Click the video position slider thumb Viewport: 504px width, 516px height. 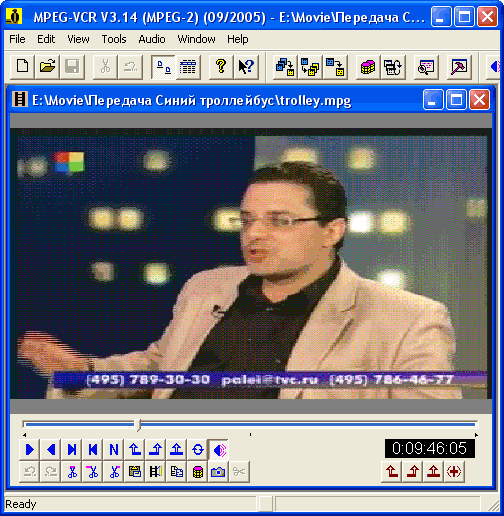(x=138, y=425)
